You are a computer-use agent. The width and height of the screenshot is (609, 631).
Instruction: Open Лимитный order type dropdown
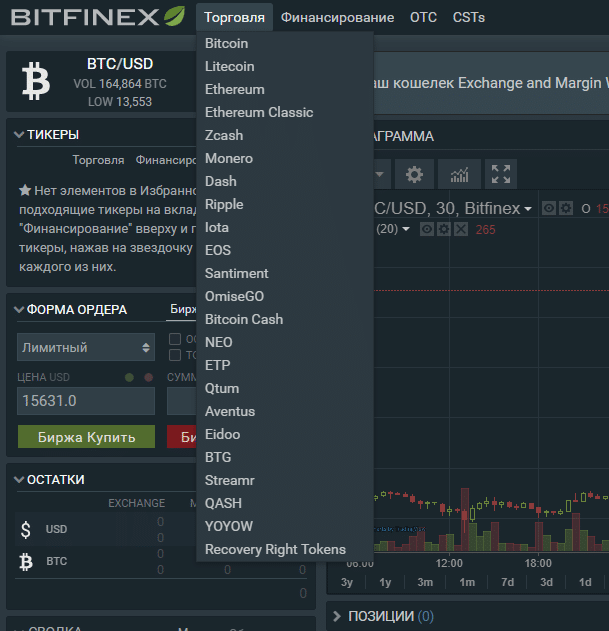(86, 347)
